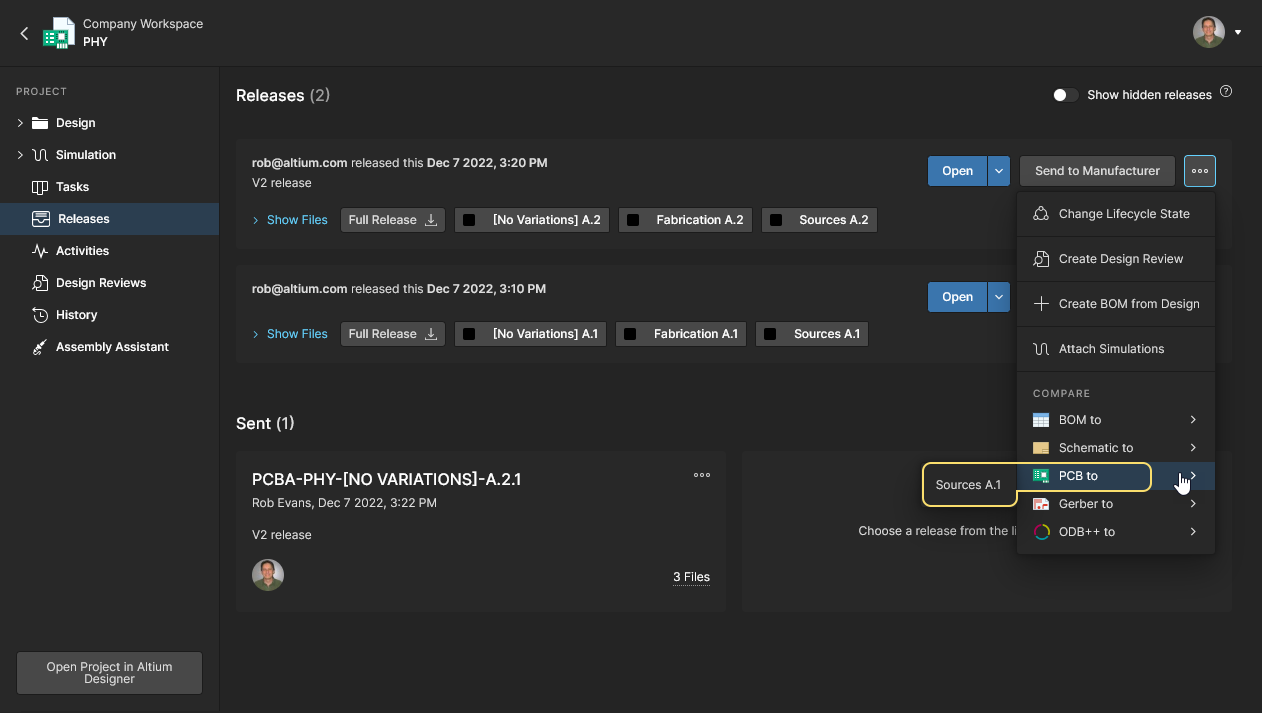Click the PHY project icon
This screenshot has width=1262, height=713.
(59, 33)
